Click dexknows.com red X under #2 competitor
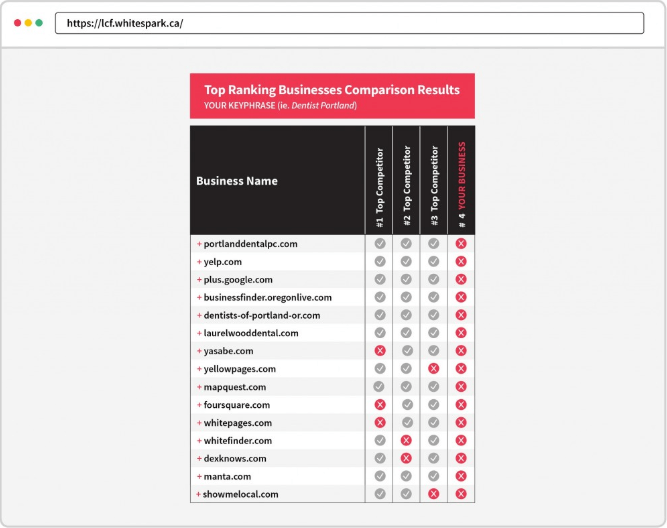The image size is (667, 528). pos(406,458)
